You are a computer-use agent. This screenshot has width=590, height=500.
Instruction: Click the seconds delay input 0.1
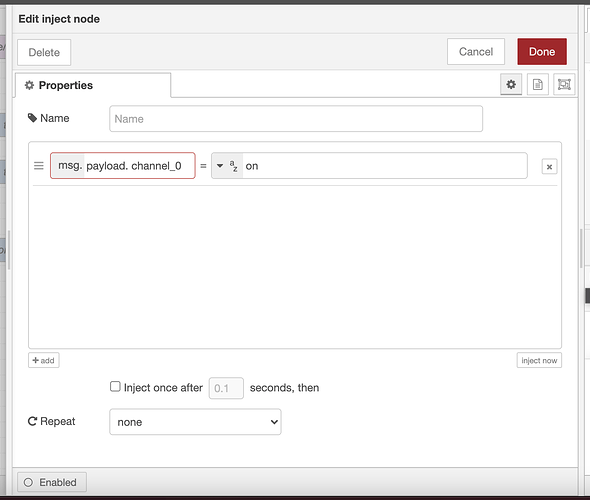click(x=226, y=388)
